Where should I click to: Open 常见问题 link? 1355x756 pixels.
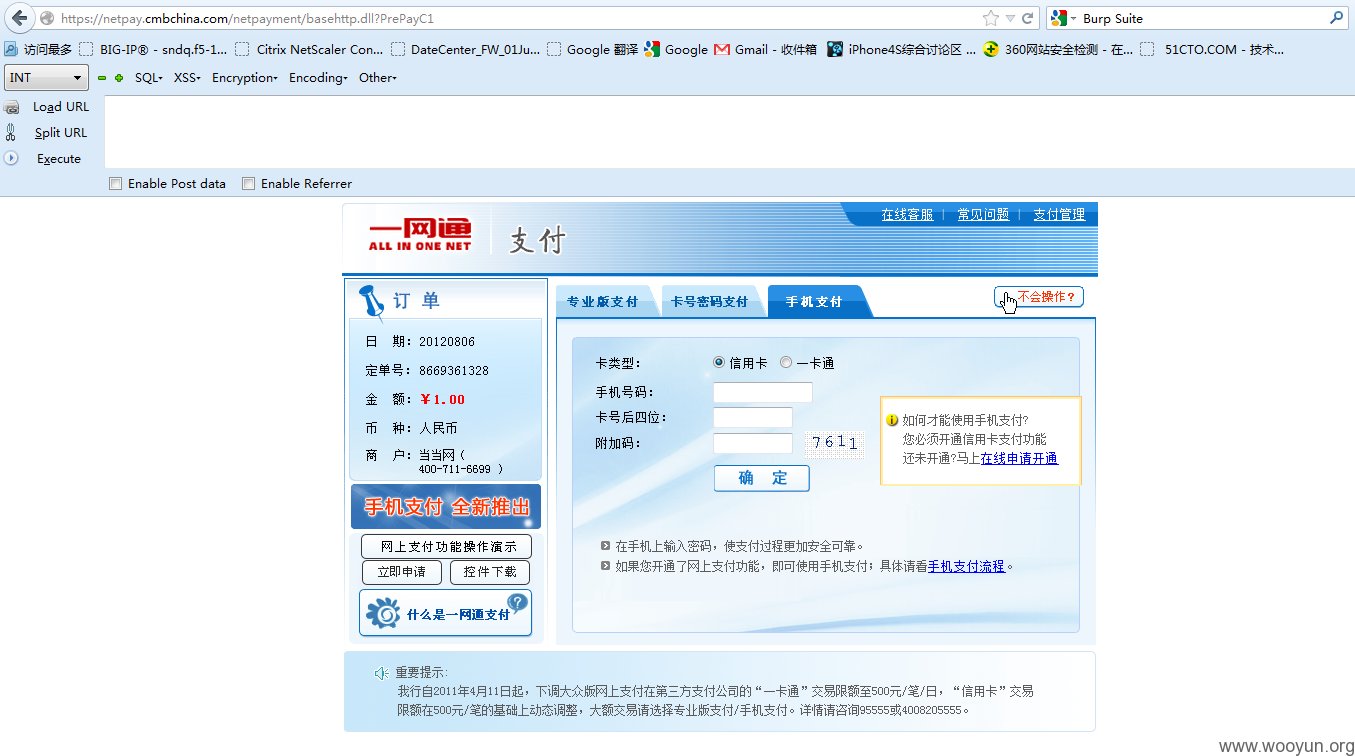tap(983, 215)
